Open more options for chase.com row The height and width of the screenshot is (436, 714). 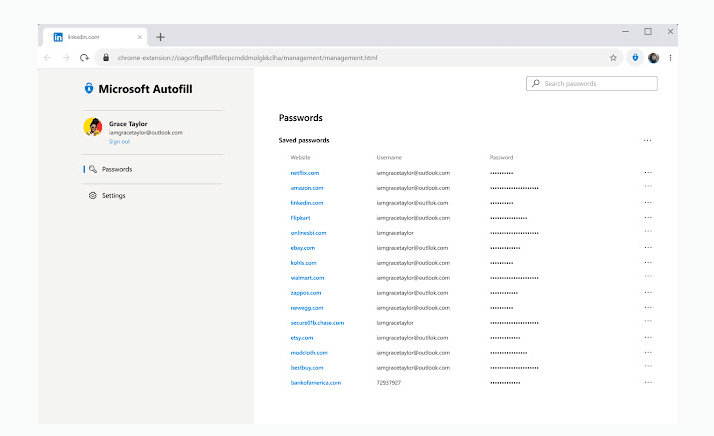pyautogui.click(x=648, y=321)
